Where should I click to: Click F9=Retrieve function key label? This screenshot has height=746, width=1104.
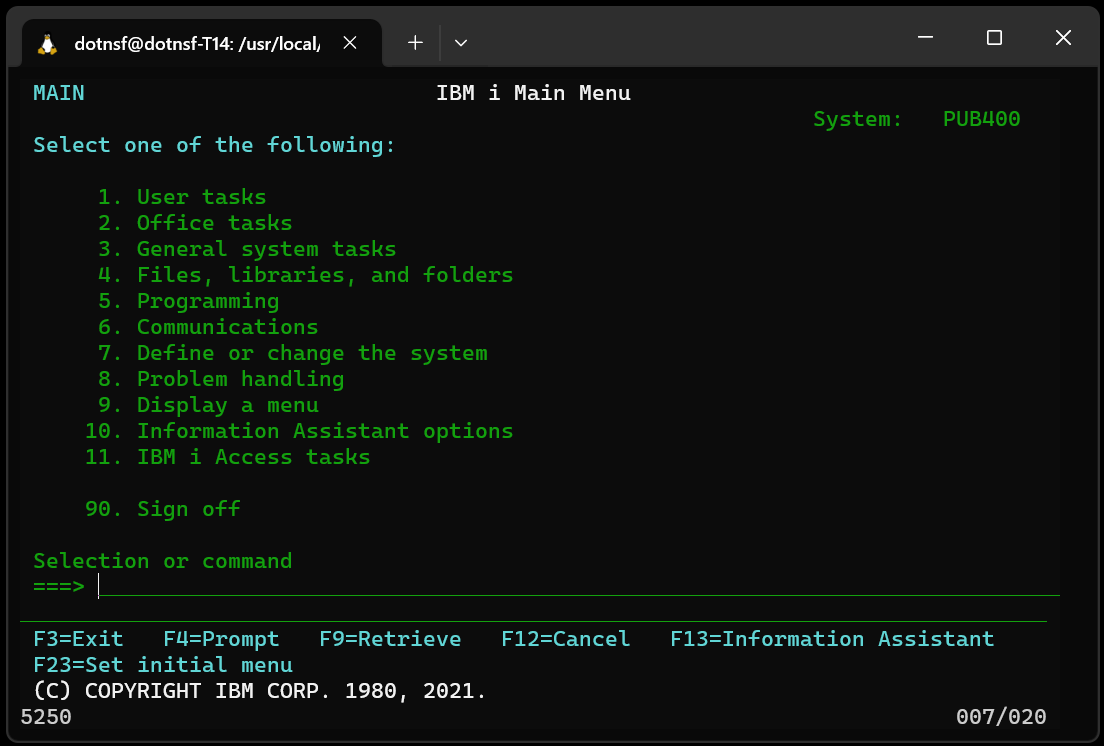coord(390,639)
